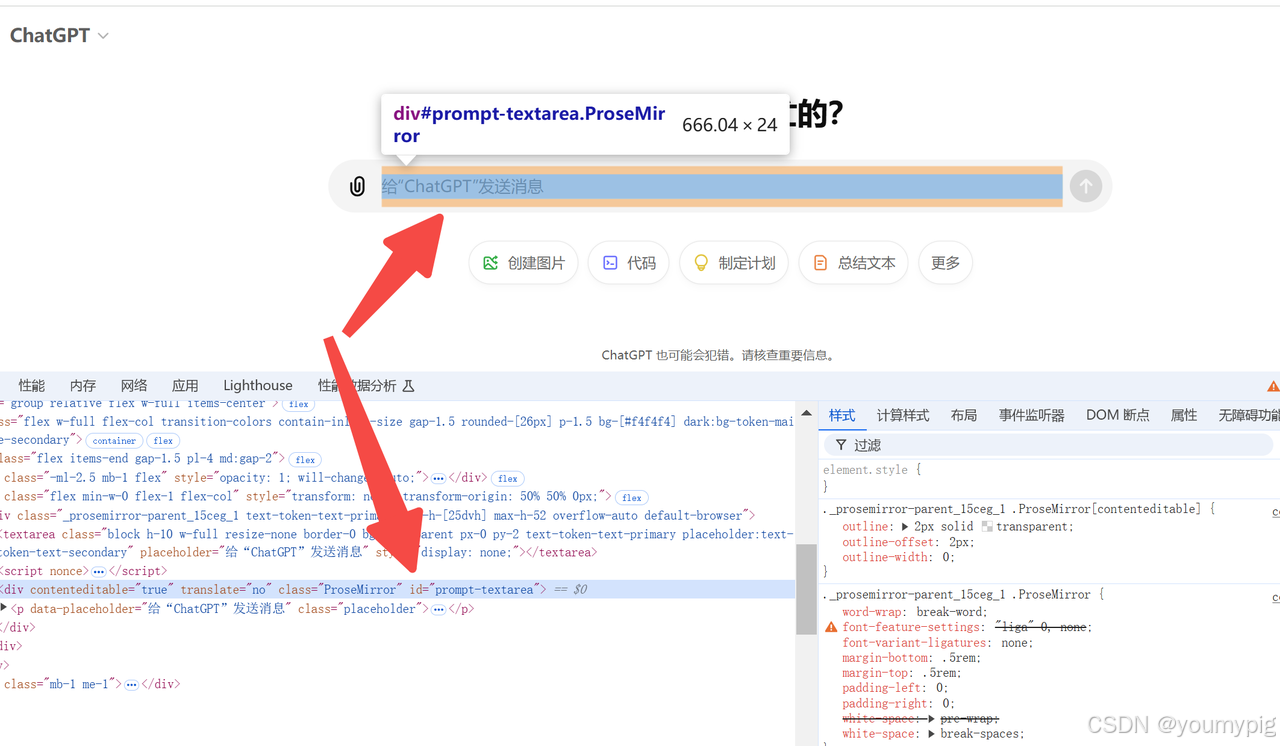Open the ChatGPT model selector dropdown
The width and height of the screenshot is (1280, 746).
pyautogui.click(x=59, y=35)
